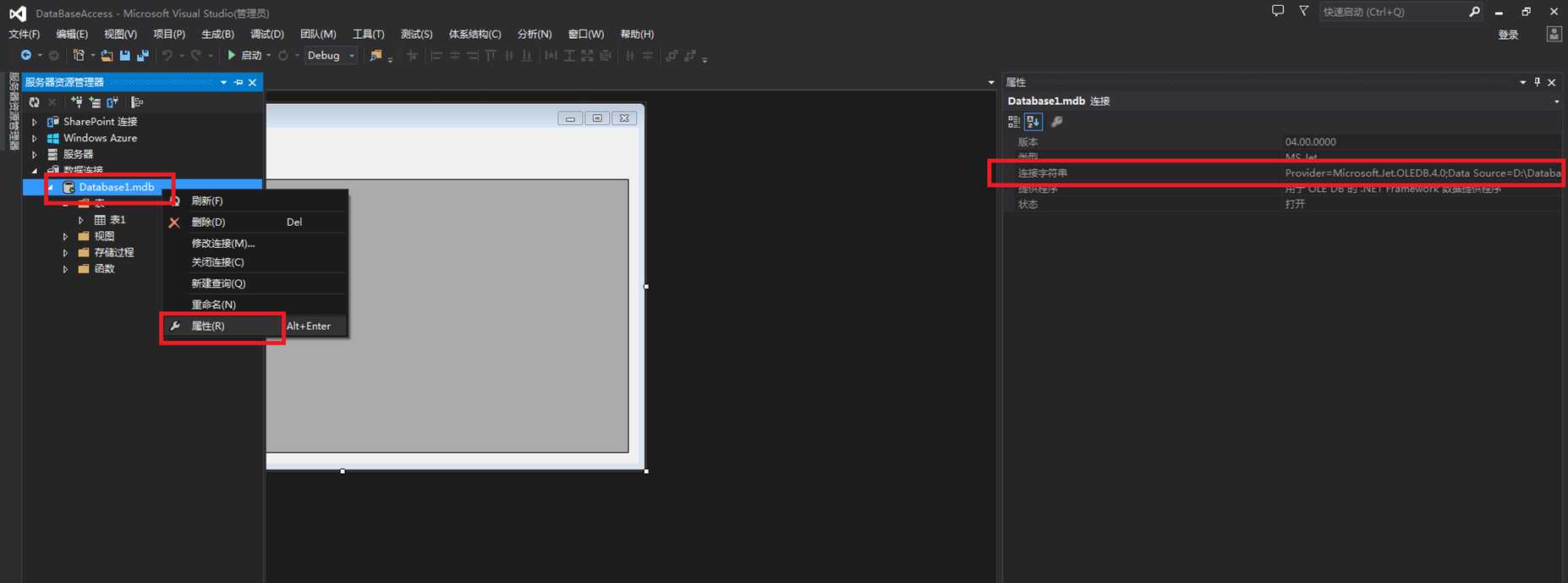The width and height of the screenshot is (1568, 583).
Task: Choose 属性(R) from context menu
Action: click(255, 326)
